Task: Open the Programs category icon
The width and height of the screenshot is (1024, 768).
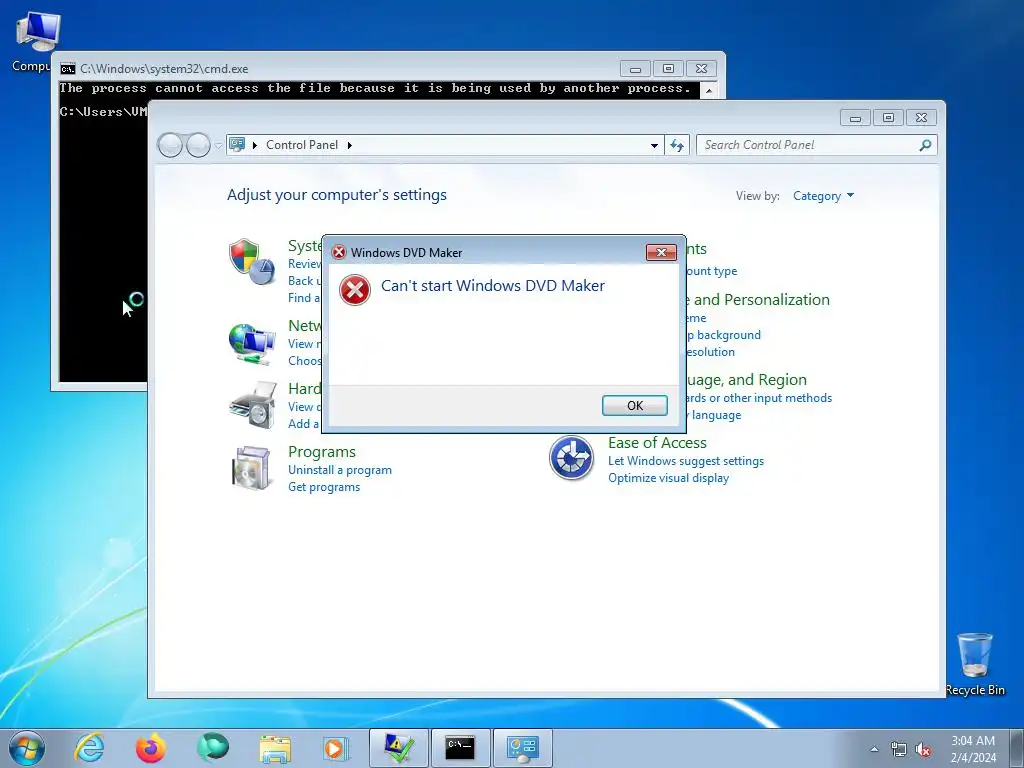Action: pyautogui.click(x=252, y=468)
